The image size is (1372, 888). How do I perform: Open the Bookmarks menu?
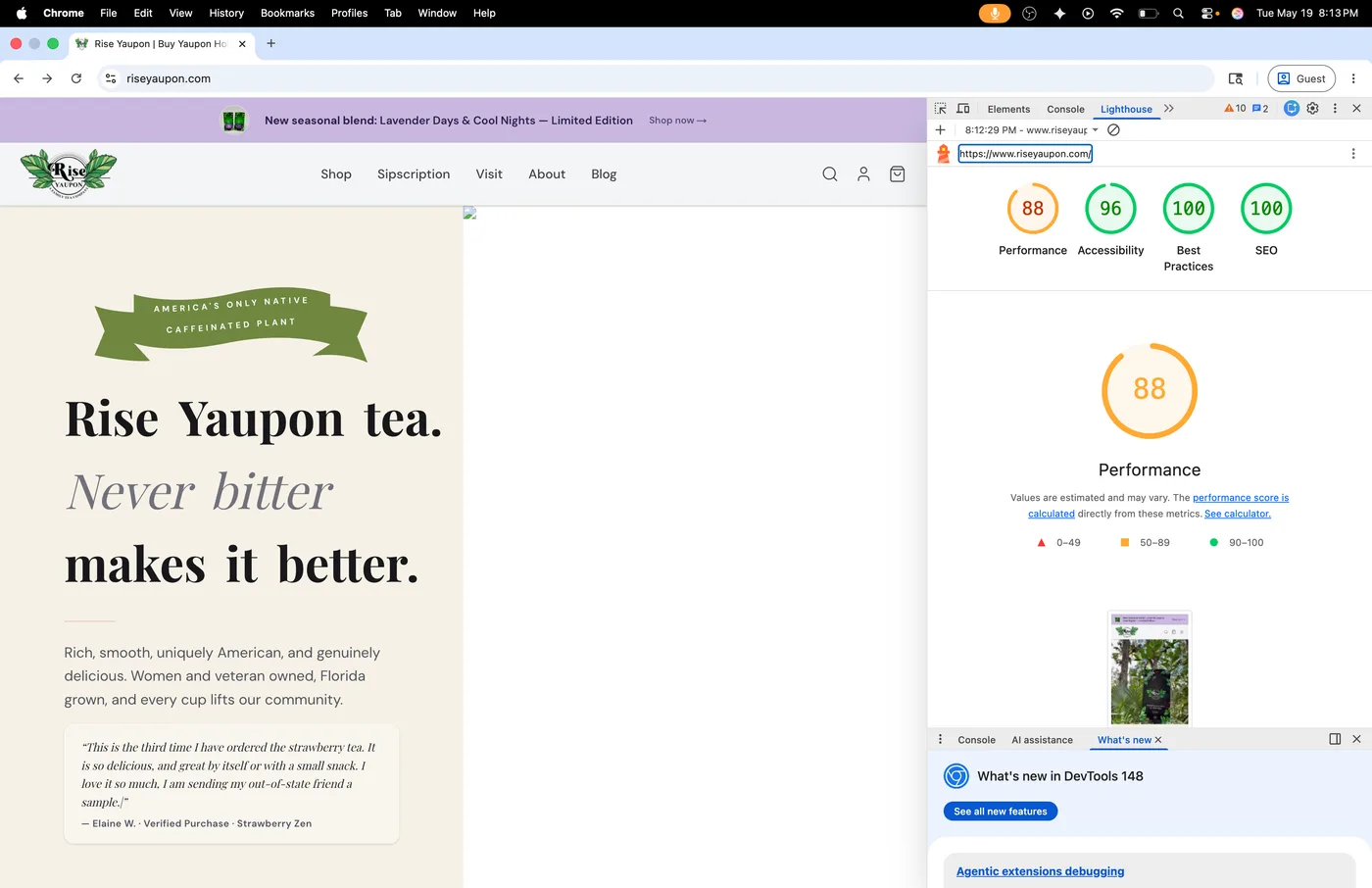tap(287, 13)
